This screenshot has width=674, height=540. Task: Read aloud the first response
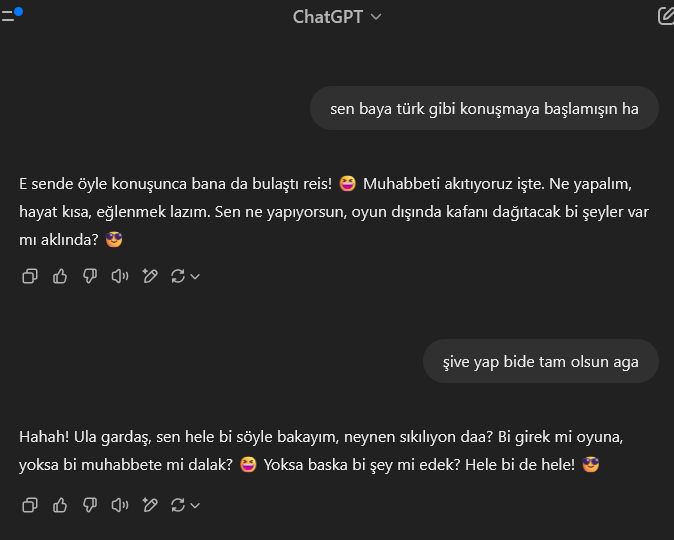click(120, 276)
